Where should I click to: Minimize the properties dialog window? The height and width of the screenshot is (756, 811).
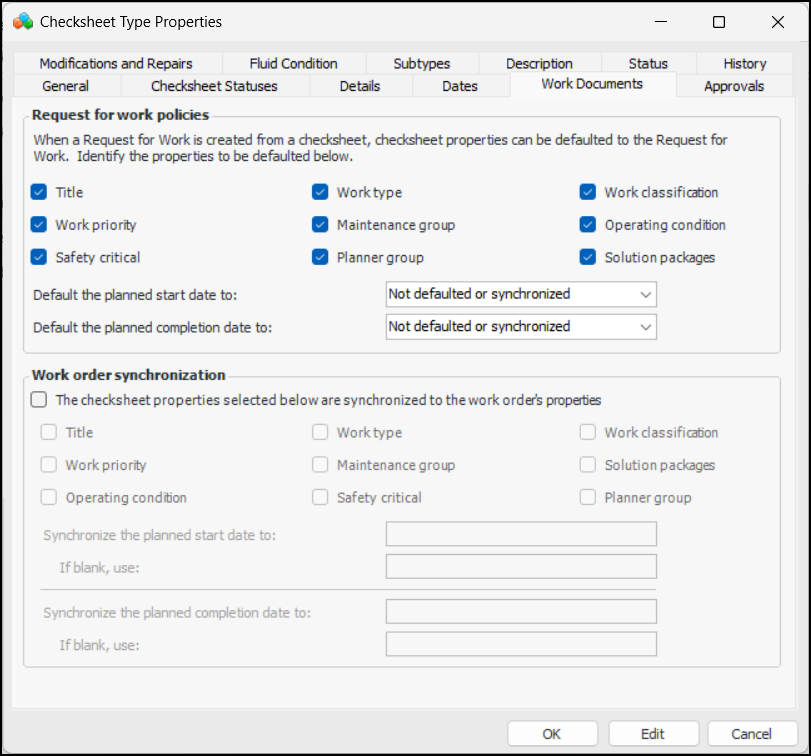point(659,21)
